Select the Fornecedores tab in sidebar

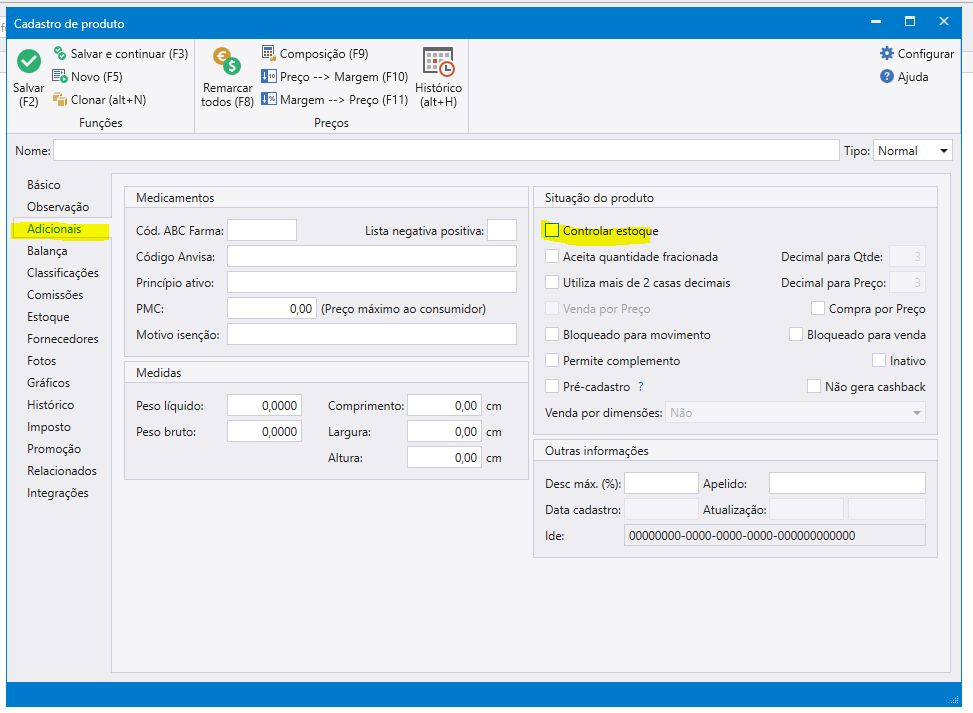pyautogui.click(x=63, y=339)
